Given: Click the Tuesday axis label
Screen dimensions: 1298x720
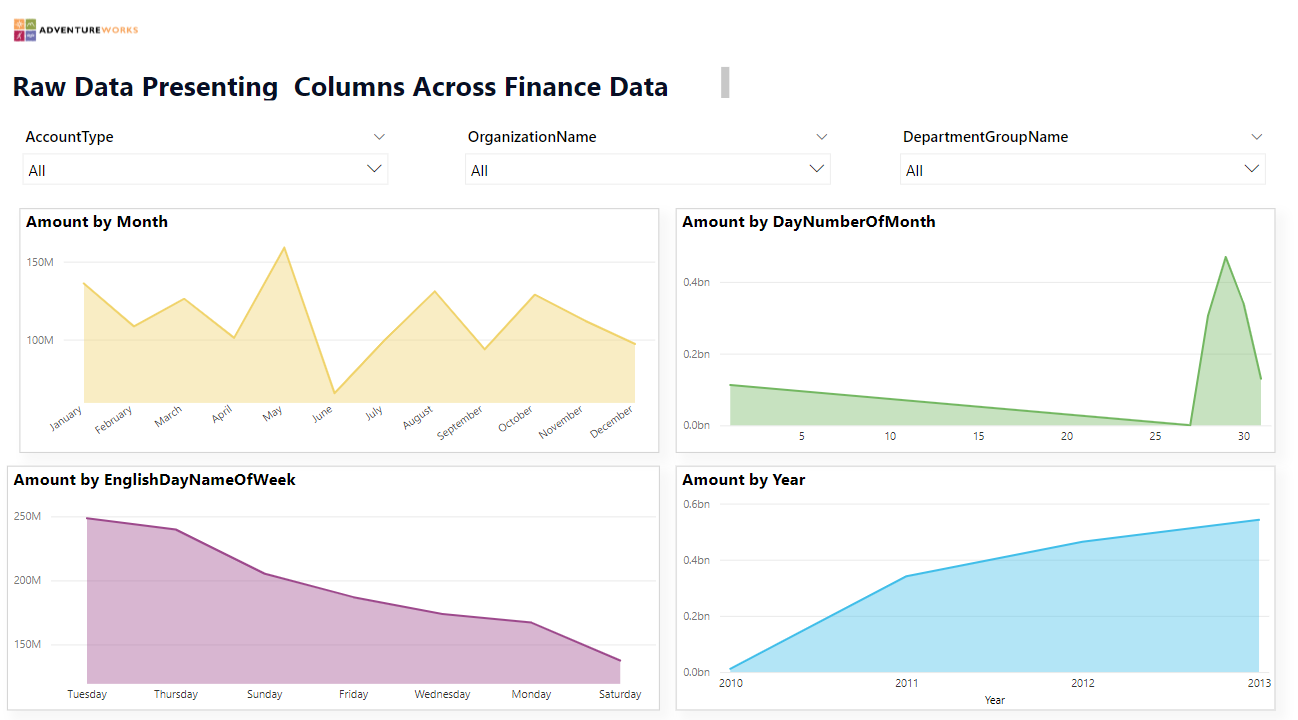Looking at the screenshot, I should point(87,693).
